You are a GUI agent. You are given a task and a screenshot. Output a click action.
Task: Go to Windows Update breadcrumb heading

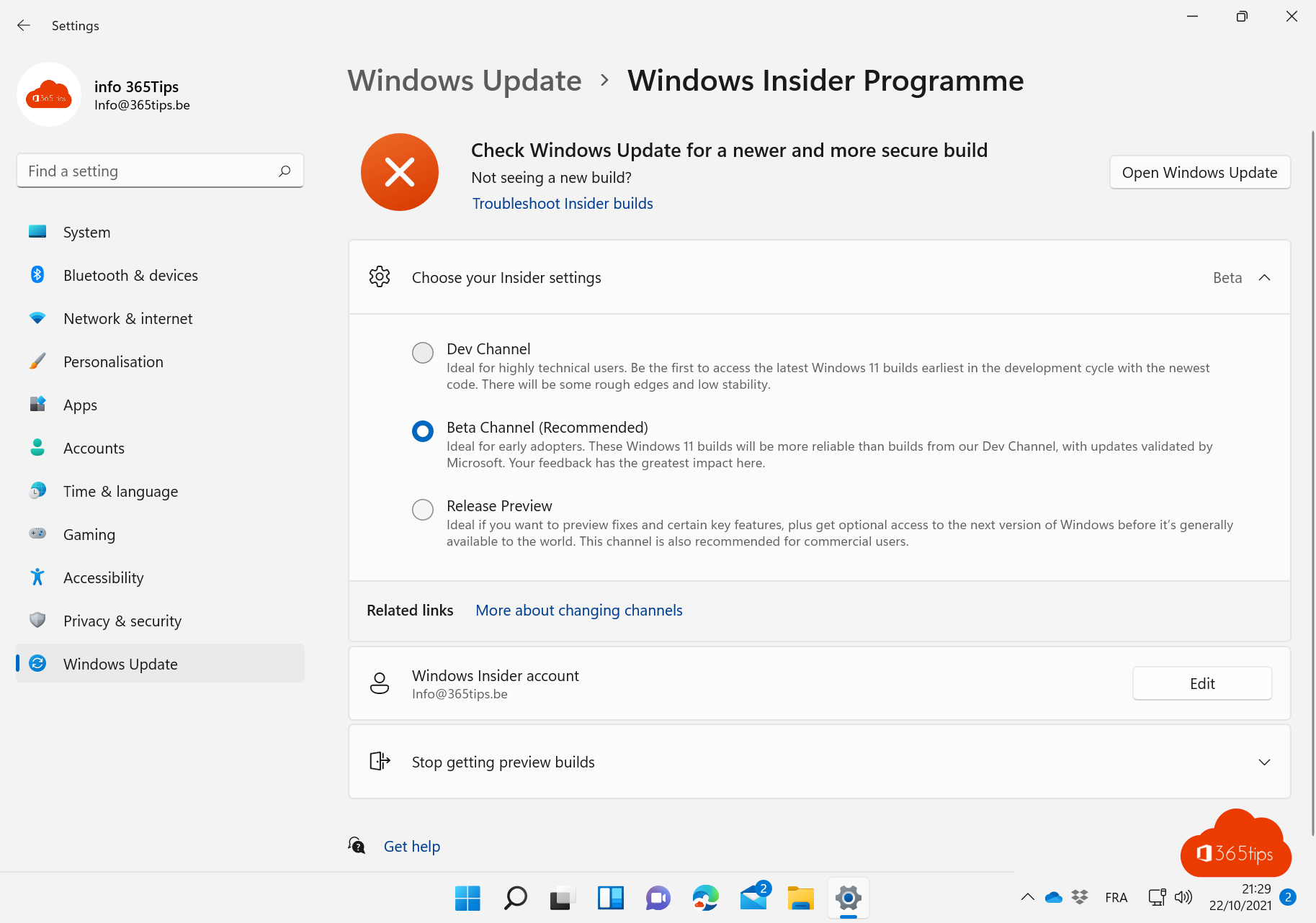(465, 81)
